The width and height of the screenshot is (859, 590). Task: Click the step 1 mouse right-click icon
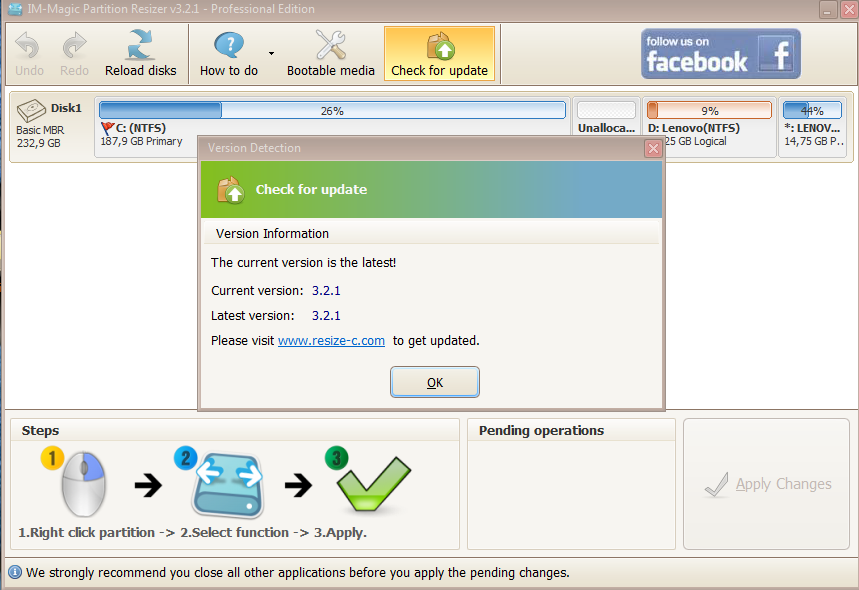83,484
